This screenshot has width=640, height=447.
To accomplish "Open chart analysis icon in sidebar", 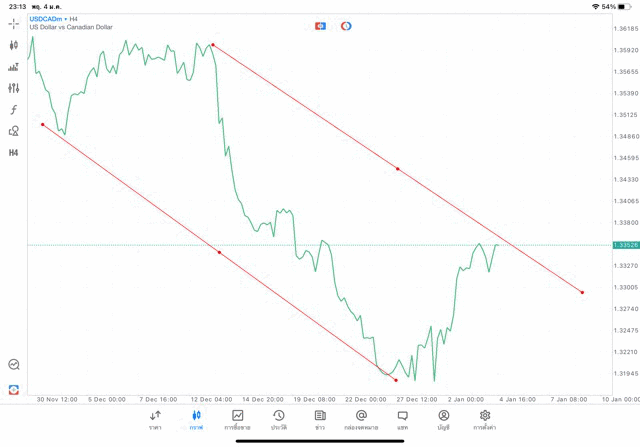I will coord(14,365).
